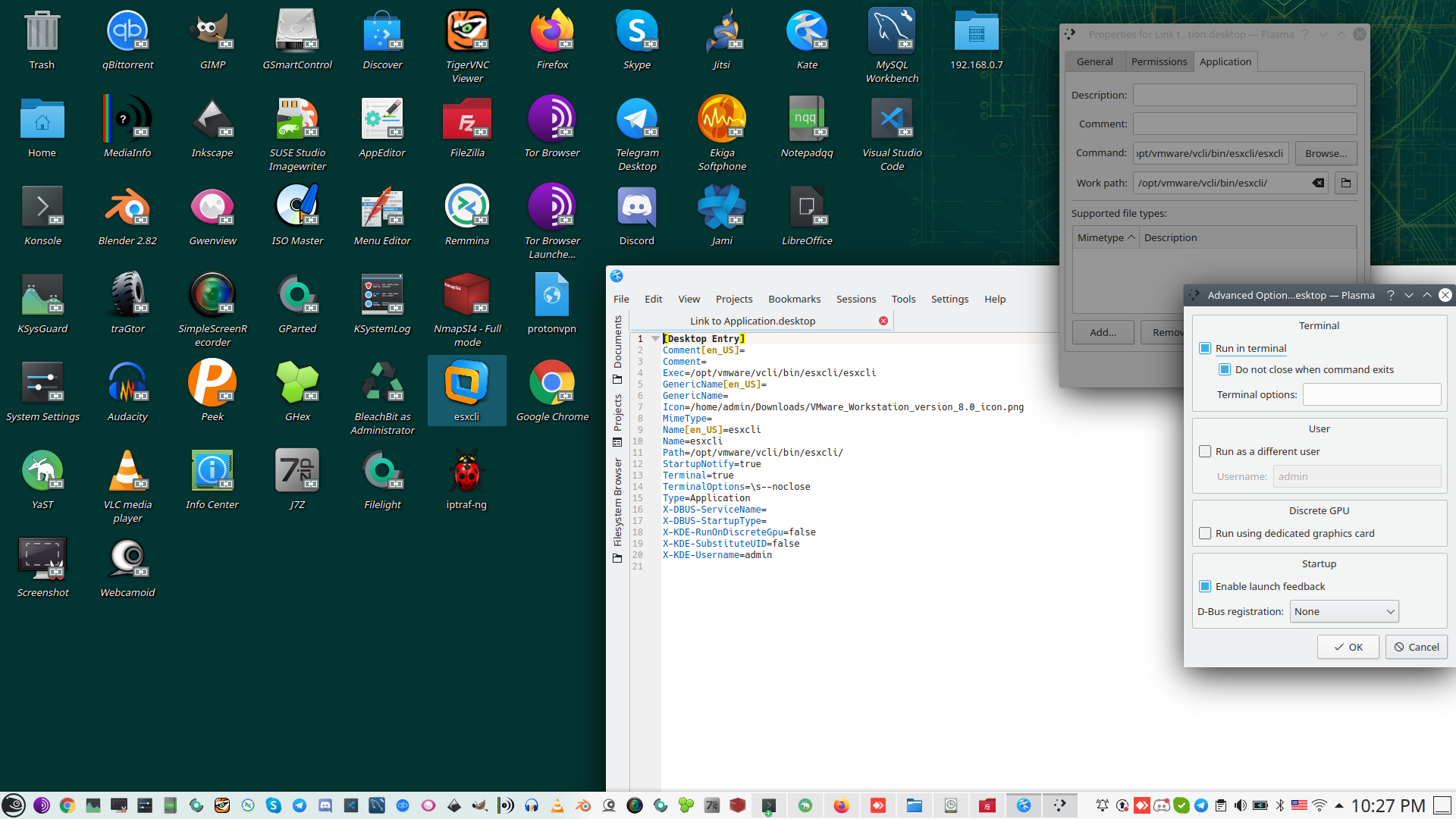Switch to the Permissions tab

(1159, 61)
